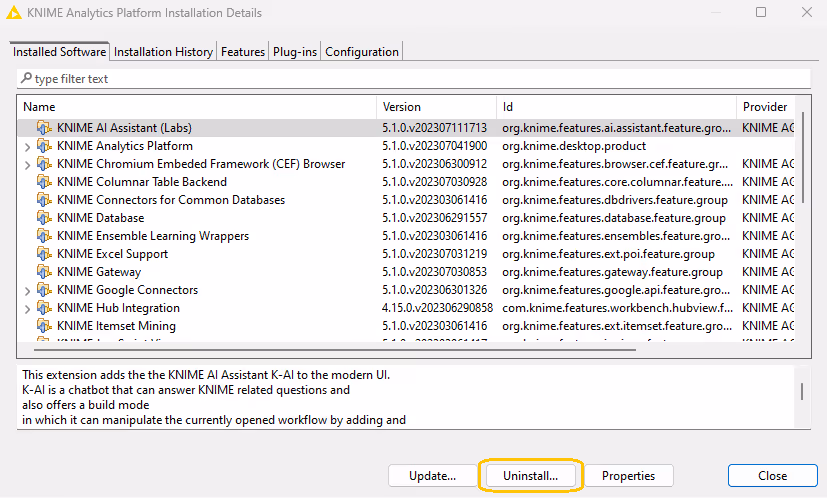This screenshot has height=498, width=827.
Task: Select the KNIME Excel Support row
Action: 406,253
